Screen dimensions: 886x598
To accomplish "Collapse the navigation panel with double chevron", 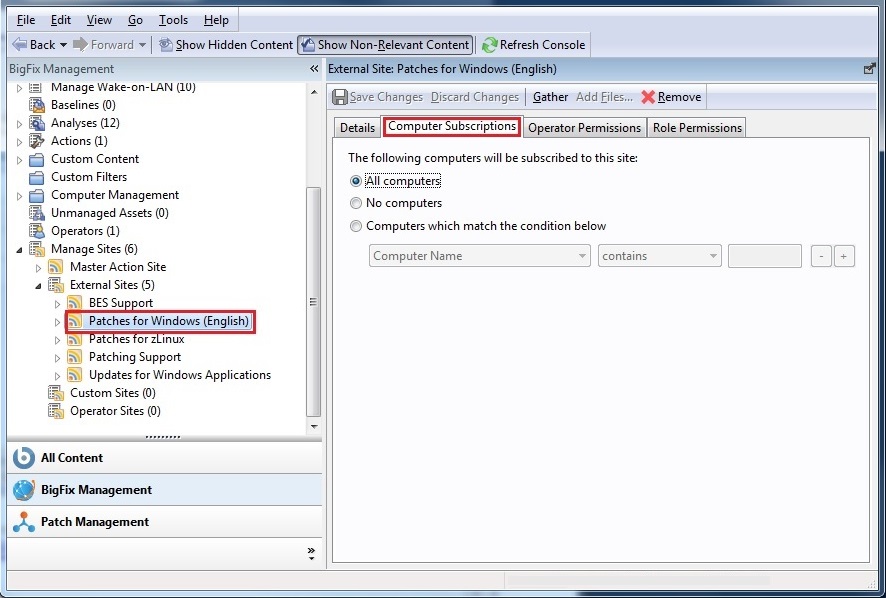I will pyautogui.click(x=314, y=69).
